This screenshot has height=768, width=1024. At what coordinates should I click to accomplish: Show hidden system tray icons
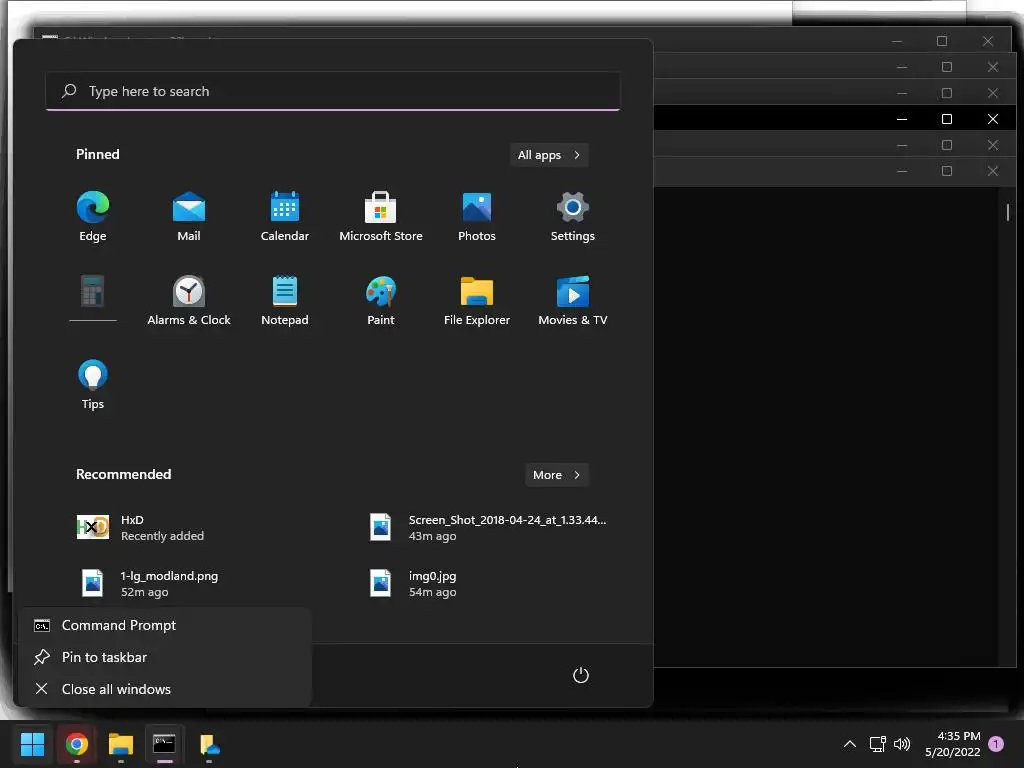pyautogui.click(x=850, y=744)
